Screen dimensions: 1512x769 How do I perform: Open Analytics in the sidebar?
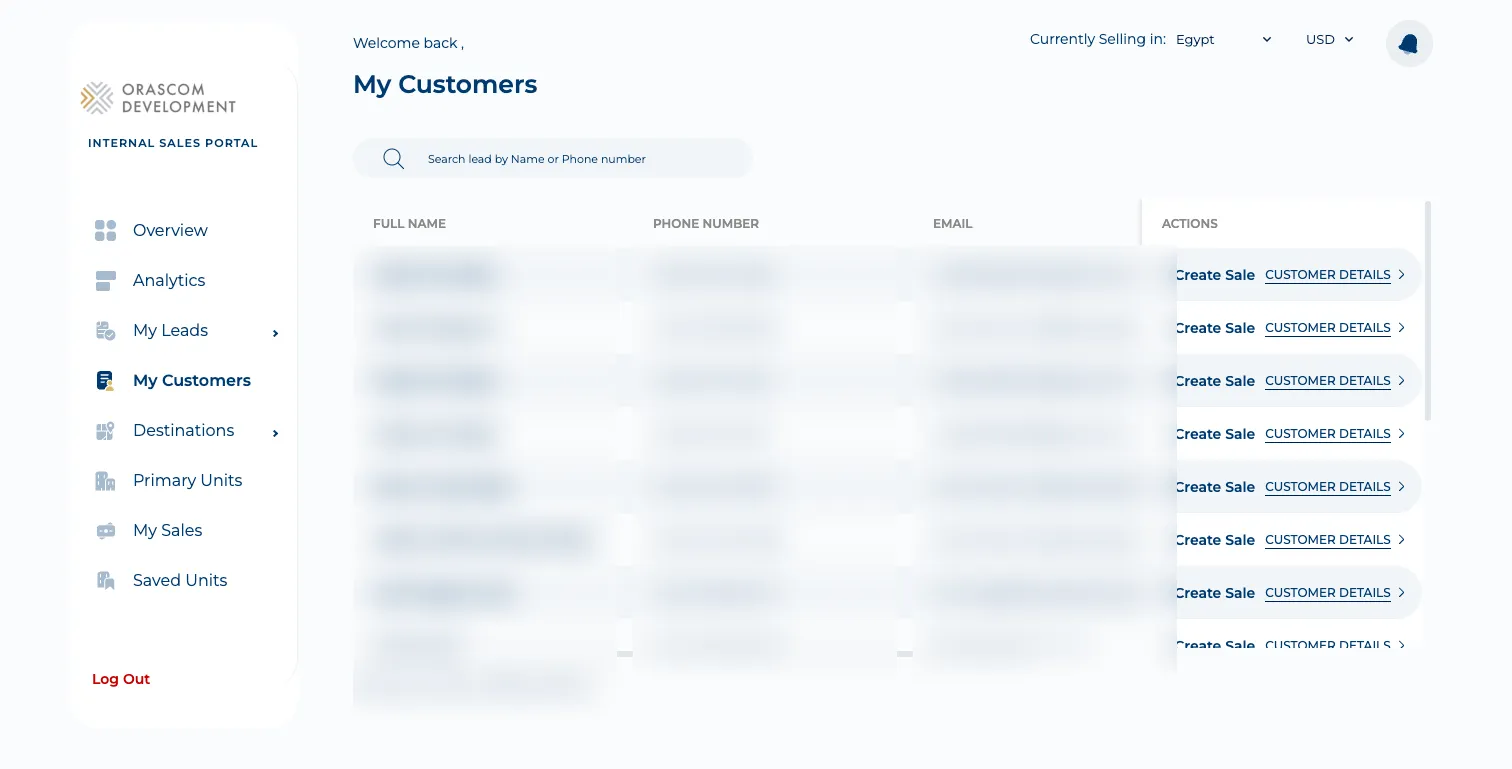tap(169, 281)
